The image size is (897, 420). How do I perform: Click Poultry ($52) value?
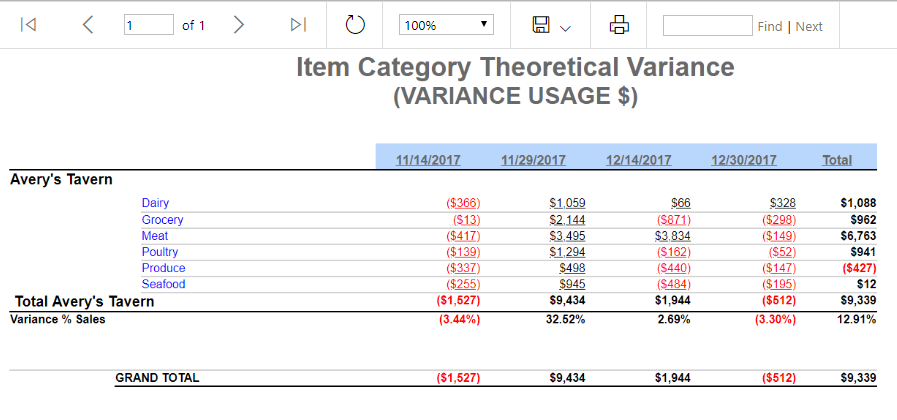[783, 252]
